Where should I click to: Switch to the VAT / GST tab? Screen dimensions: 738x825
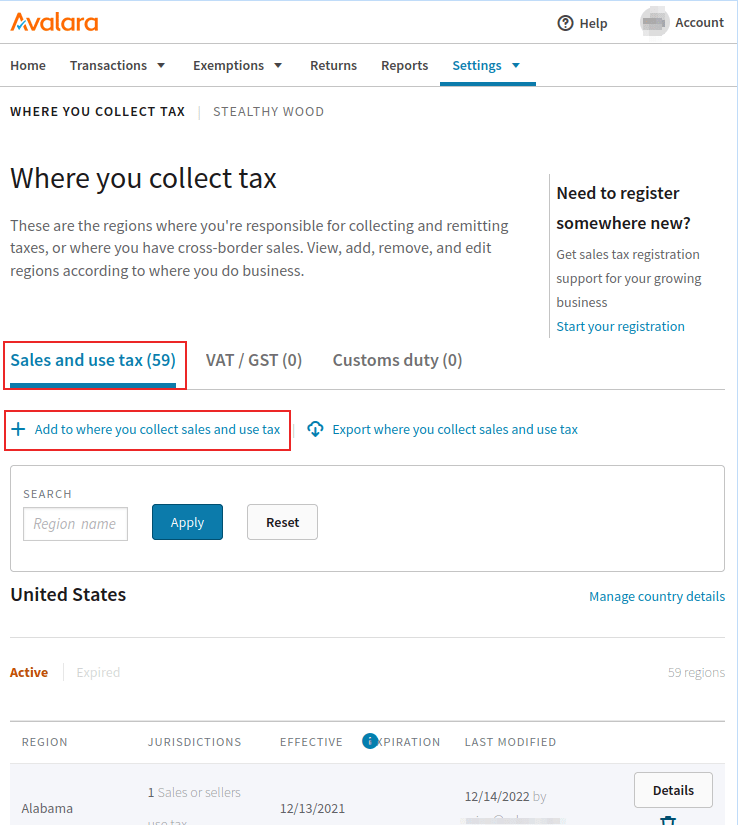pos(253,360)
